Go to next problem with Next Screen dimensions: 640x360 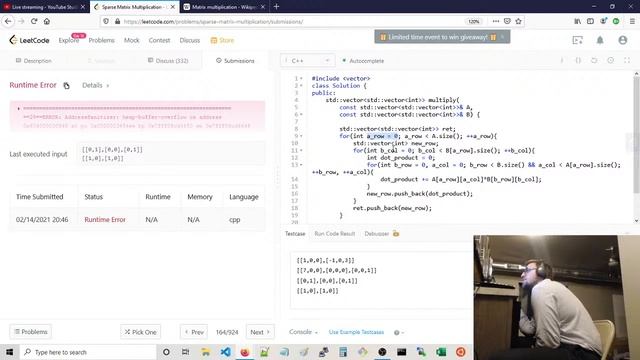(x=260, y=332)
